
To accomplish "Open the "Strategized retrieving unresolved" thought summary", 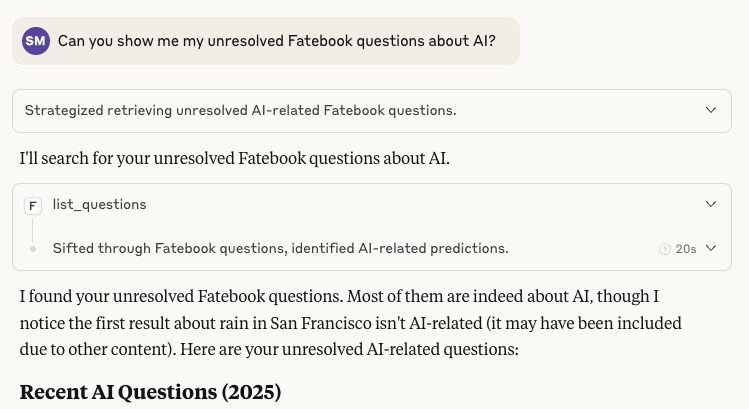I will pyautogui.click(x=240, y=110).
